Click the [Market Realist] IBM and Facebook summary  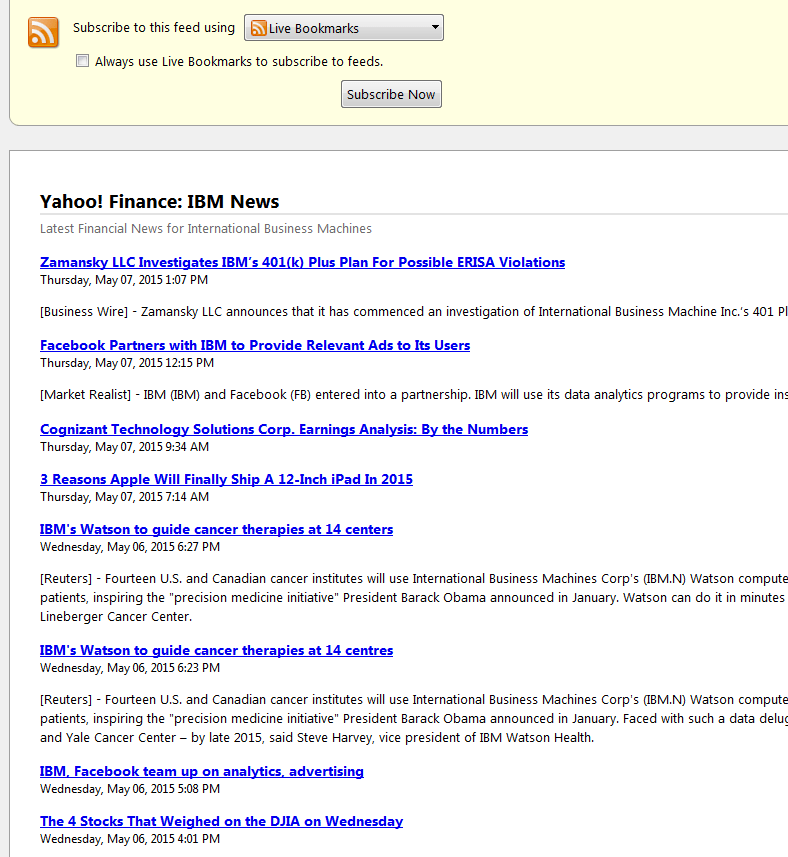[x=414, y=395]
